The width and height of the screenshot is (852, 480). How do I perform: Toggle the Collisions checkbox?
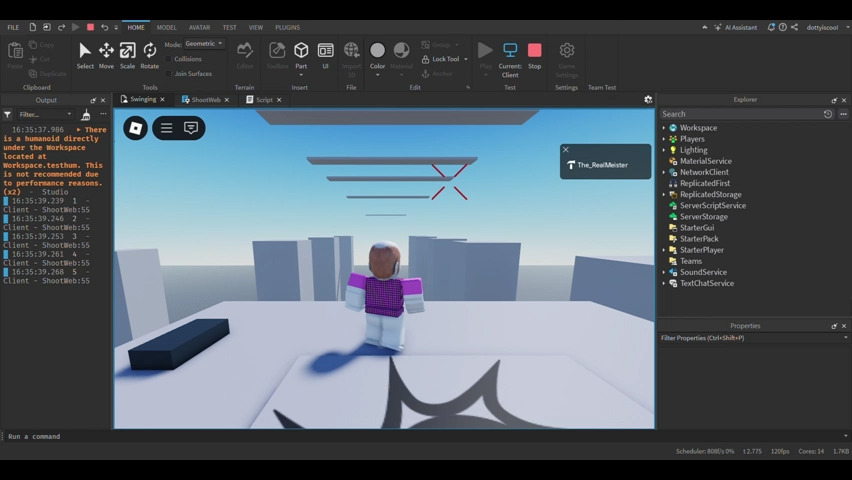coord(168,59)
